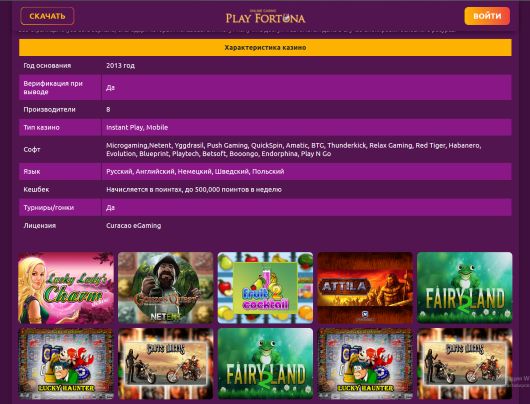Launch the first Lucky Haunter slot
The width and height of the screenshot is (530, 404).
(66, 364)
